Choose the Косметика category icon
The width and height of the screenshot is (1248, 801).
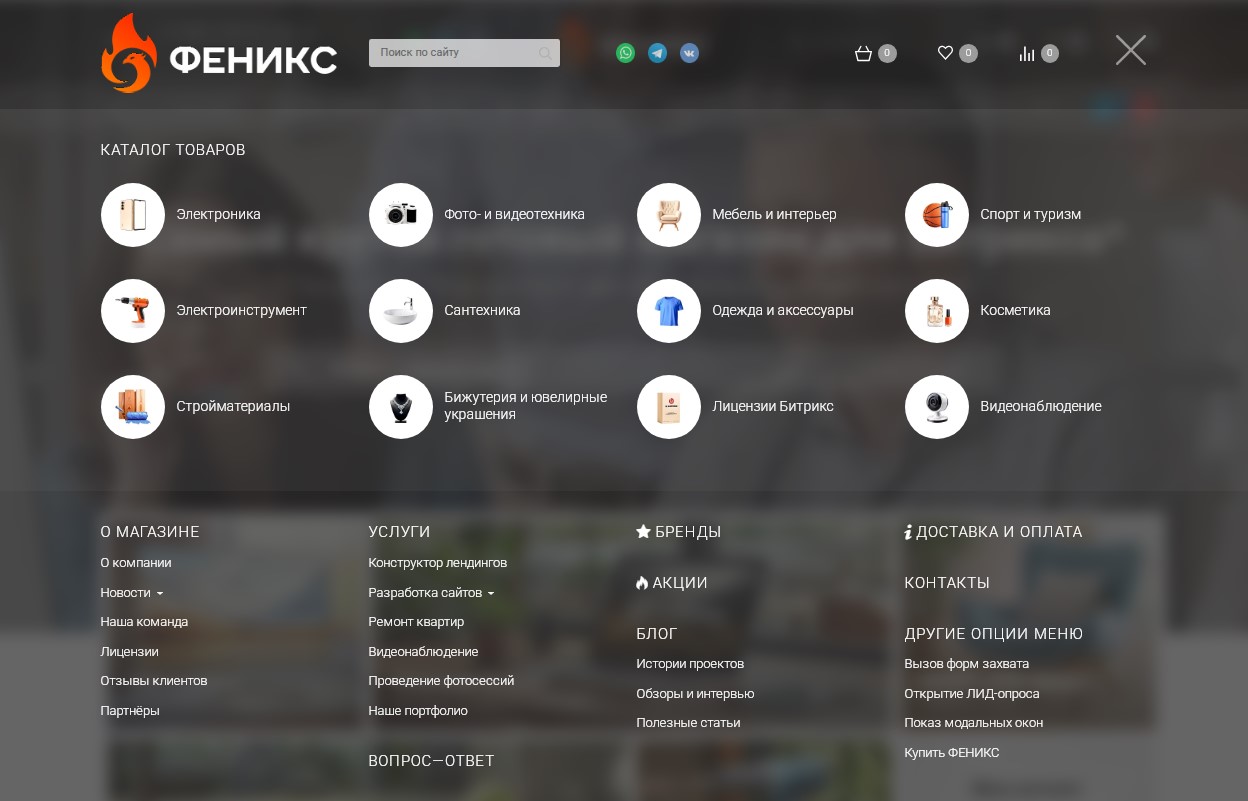pyautogui.click(x=937, y=311)
